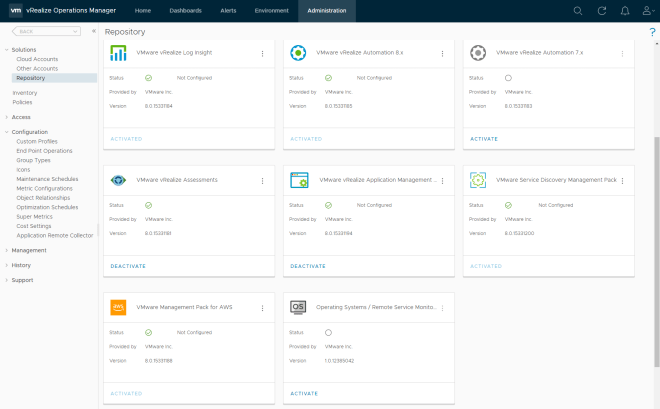
Task: Go to the Home tab
Action: point(143,11)
